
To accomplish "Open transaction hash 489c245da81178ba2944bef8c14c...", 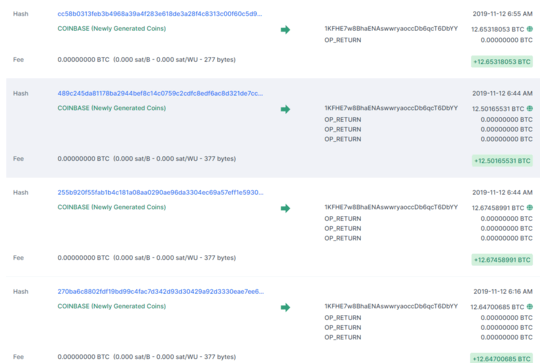I will click(x=160, y=93).
